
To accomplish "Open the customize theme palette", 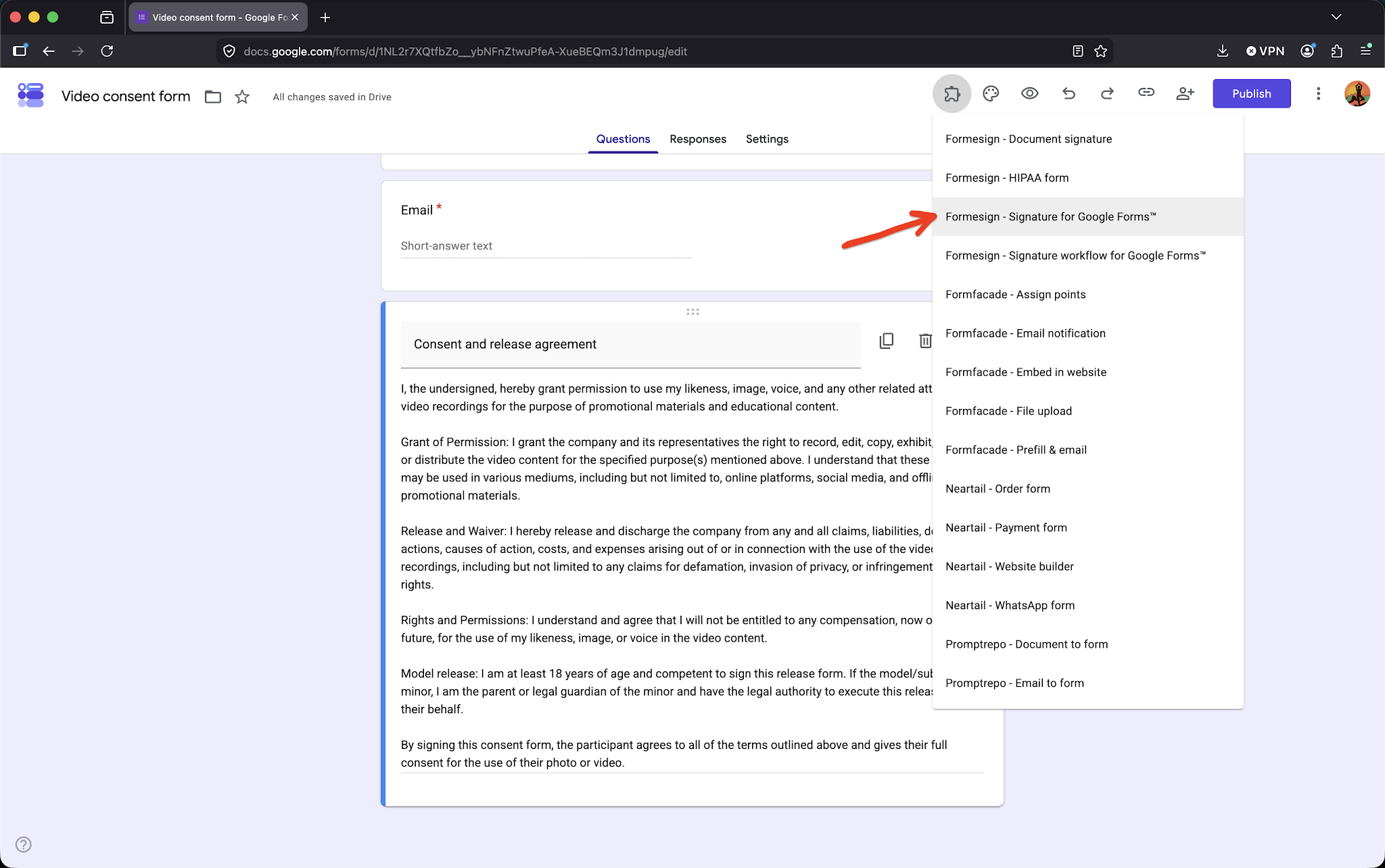I will tap(991, 93).
